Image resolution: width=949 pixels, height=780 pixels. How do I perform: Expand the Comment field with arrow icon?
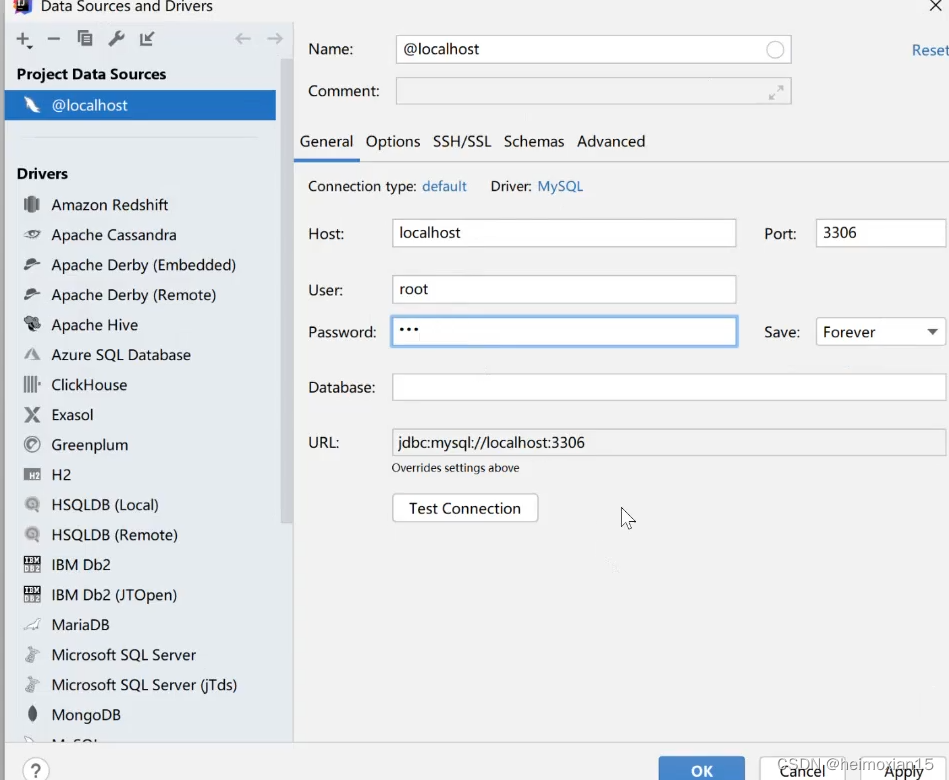(776, 92)
